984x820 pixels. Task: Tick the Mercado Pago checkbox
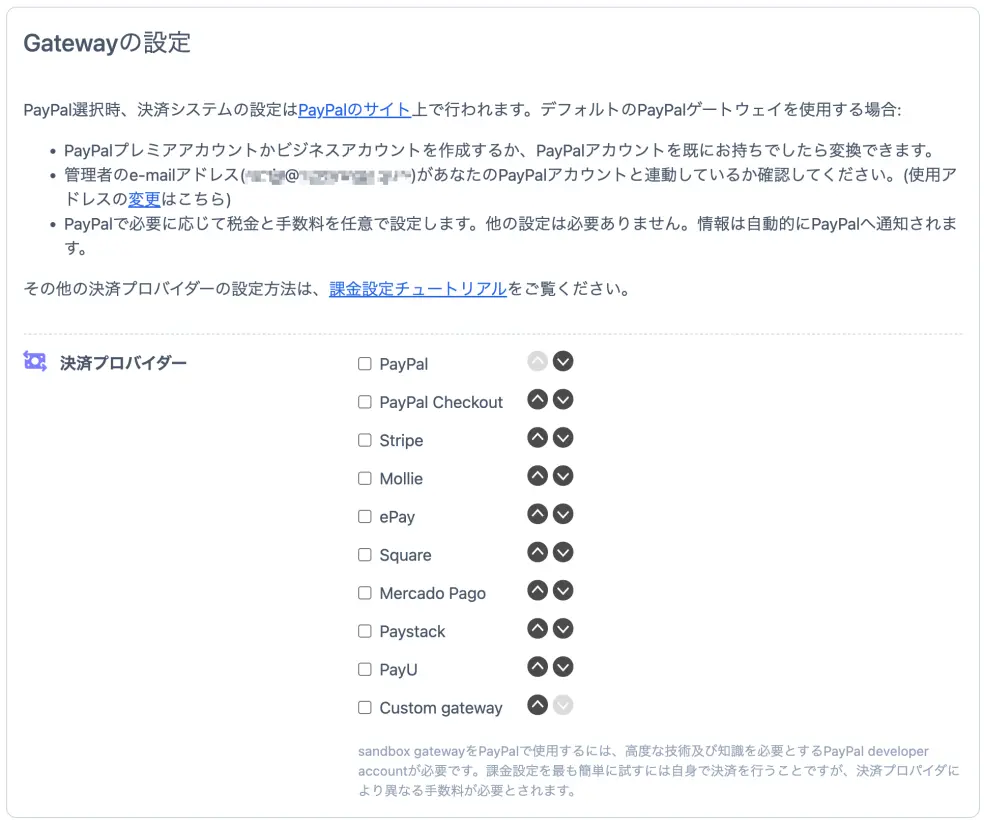pos(365,593)
